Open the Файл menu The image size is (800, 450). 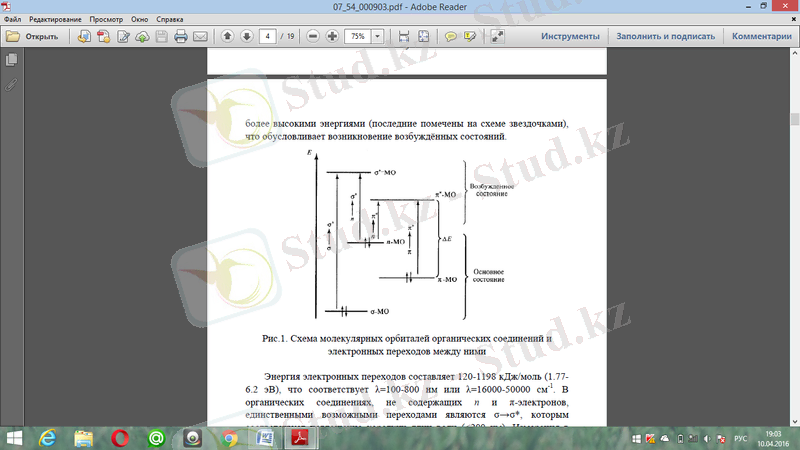[x=13, y=20]
